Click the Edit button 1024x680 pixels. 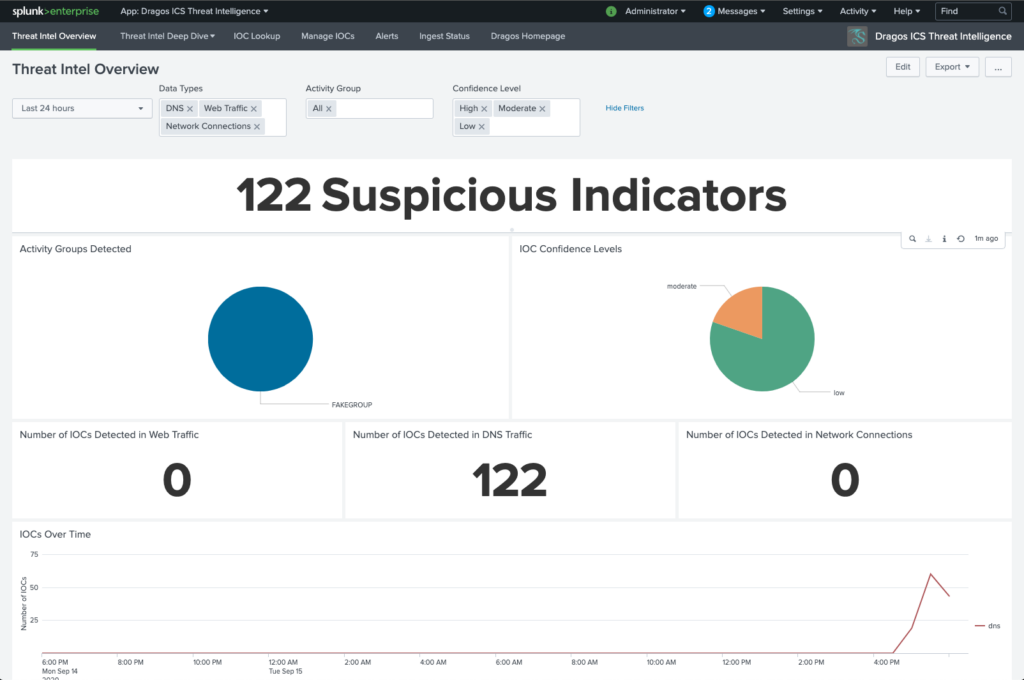tap(903, 67)
